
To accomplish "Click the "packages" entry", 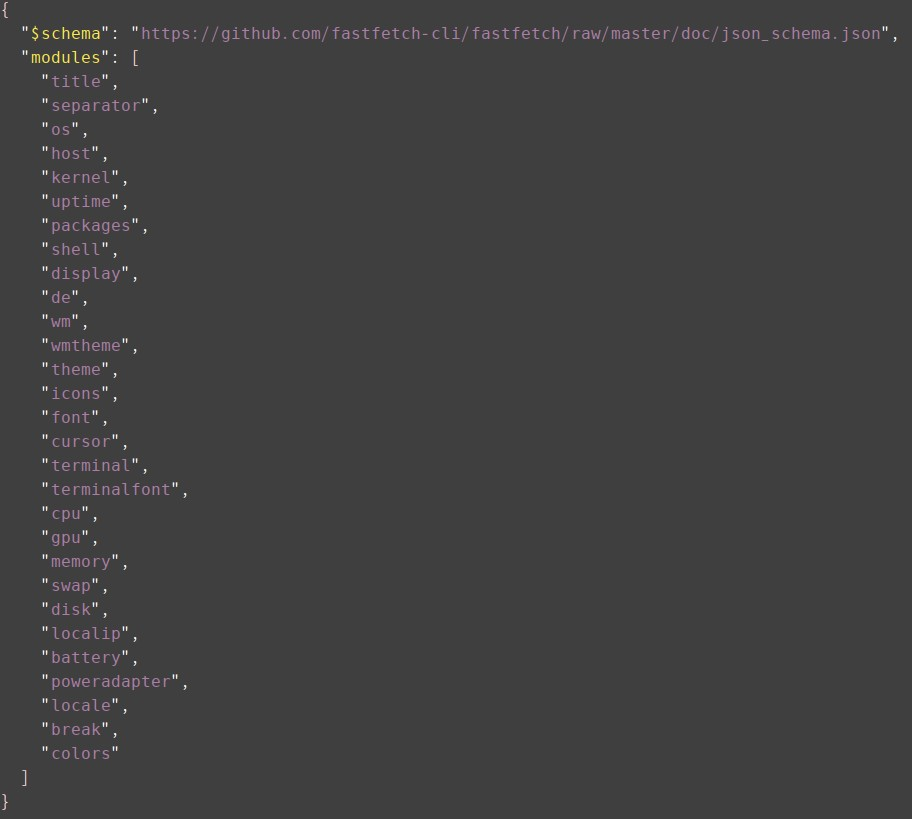I will [90, 226].
